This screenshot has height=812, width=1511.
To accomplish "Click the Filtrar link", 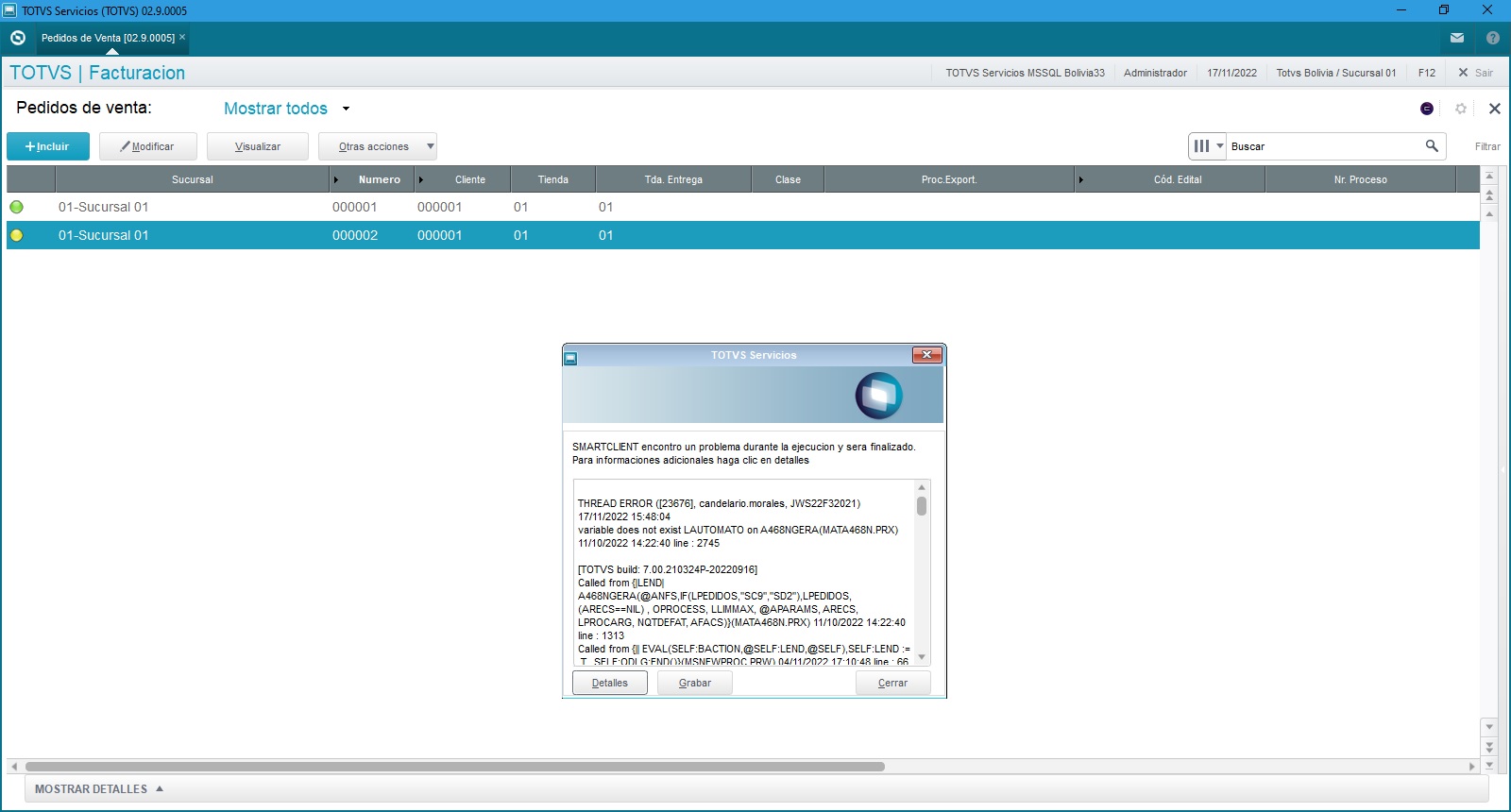I will (1487, 146).
